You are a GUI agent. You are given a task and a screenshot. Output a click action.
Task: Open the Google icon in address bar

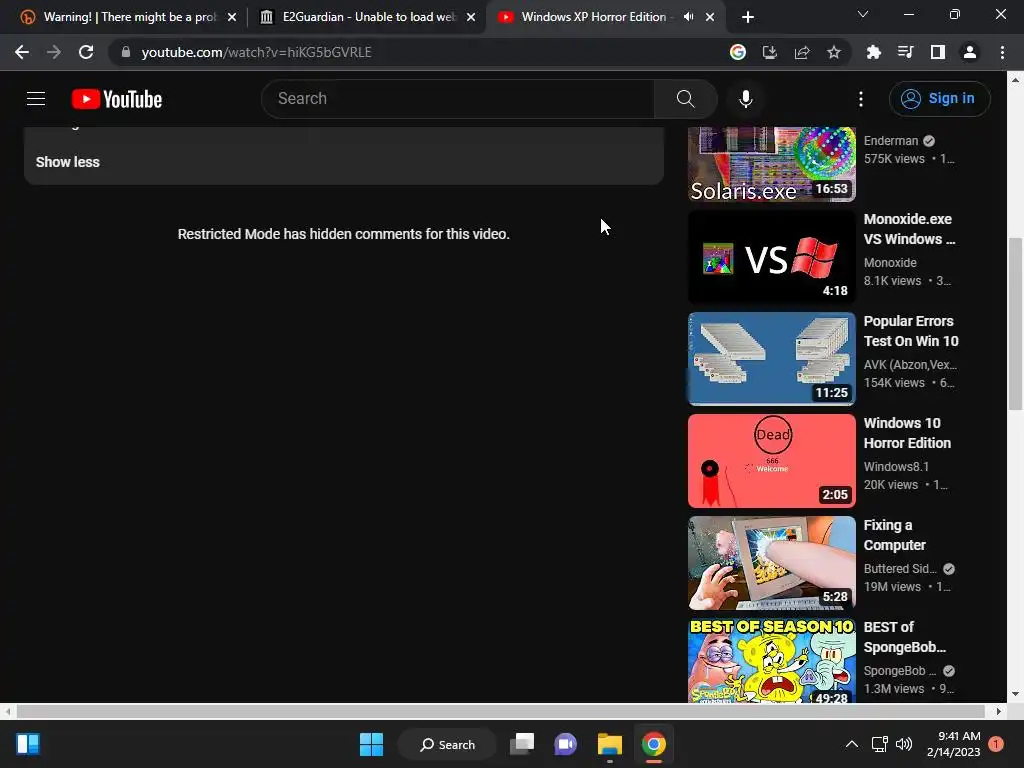(x=738, y=52)
